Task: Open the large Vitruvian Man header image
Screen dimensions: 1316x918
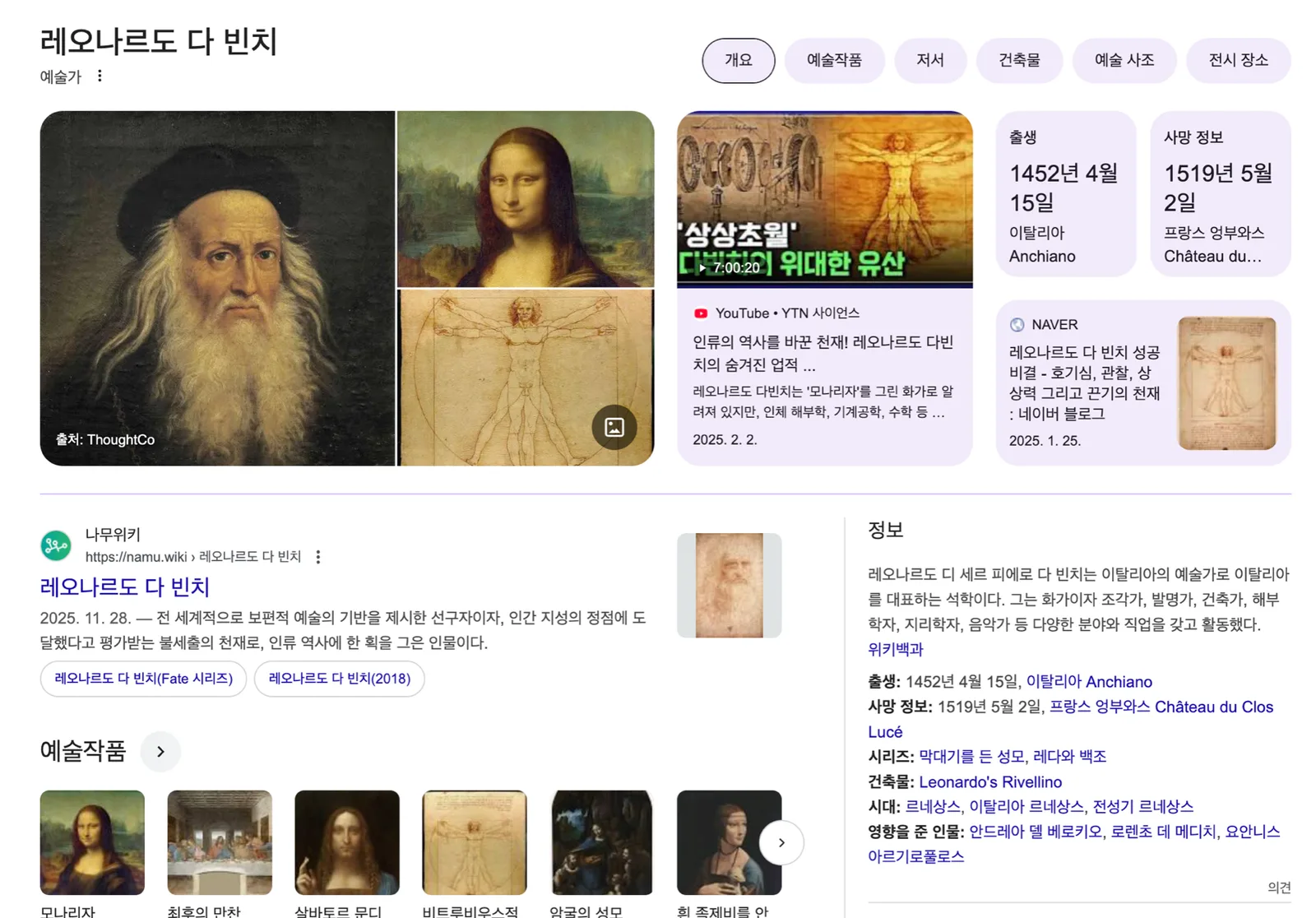Action: point(526,378)
